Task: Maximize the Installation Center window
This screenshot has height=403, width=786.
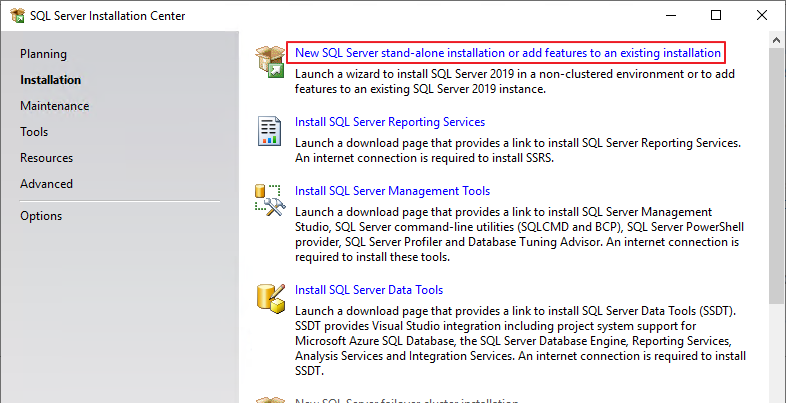Action: [716, 16]
